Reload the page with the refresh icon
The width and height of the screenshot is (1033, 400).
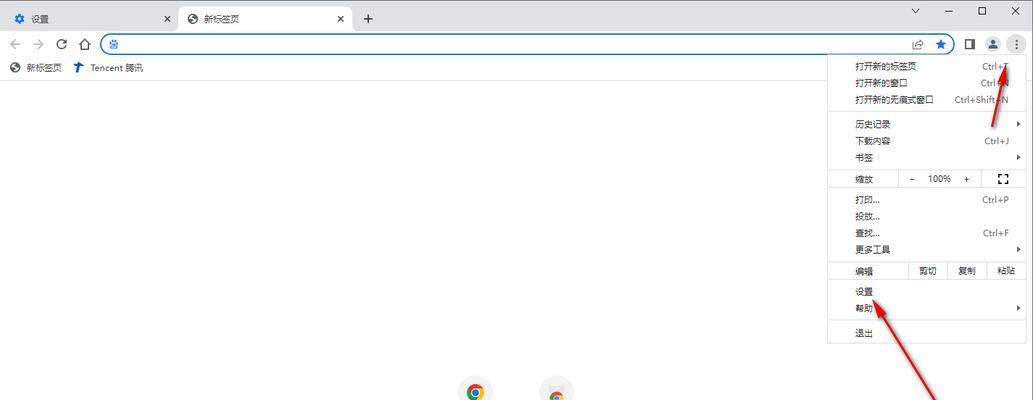pos(61,44)
